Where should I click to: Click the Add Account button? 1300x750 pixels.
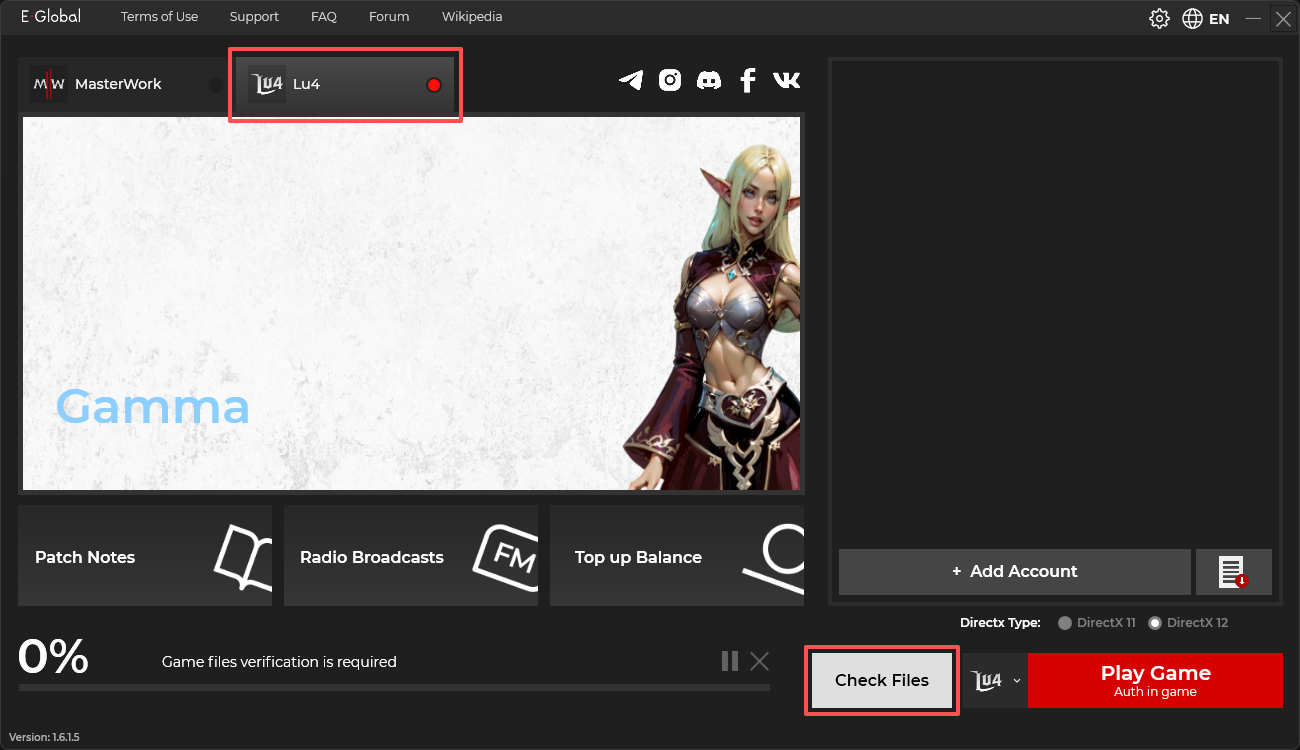1015,572
